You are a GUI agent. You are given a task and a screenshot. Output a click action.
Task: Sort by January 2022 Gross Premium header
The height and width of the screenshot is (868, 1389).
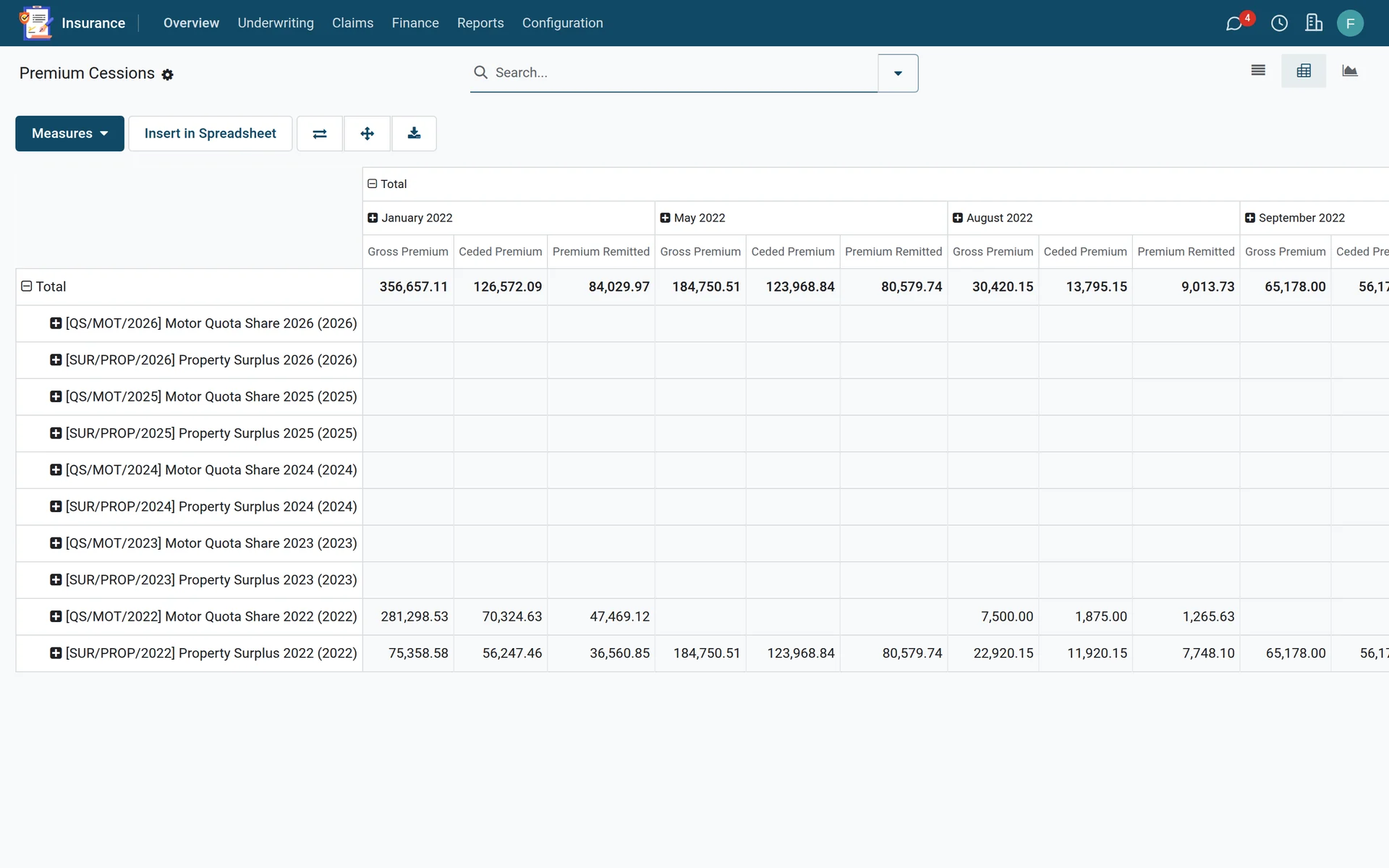pos(408,252)
